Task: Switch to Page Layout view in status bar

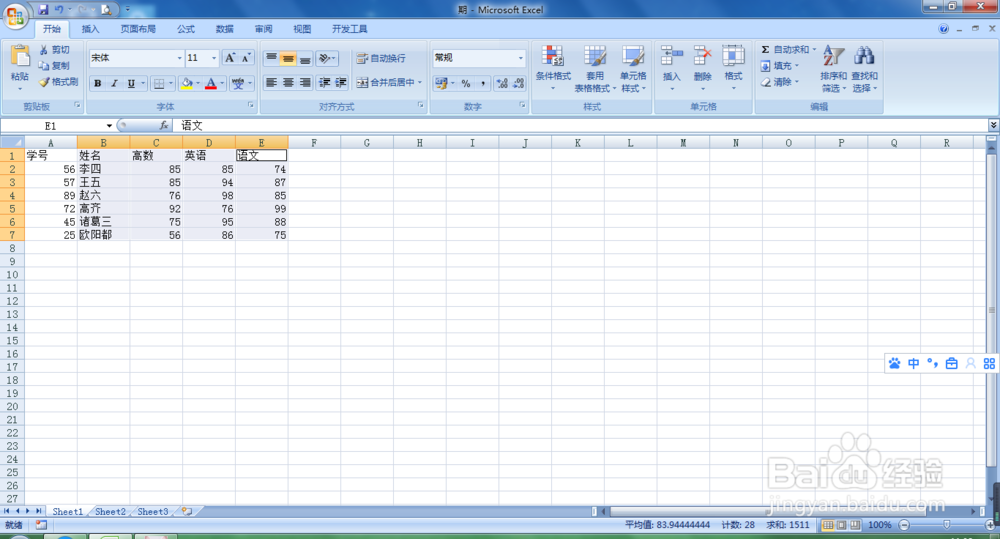Action: [841, 525]
